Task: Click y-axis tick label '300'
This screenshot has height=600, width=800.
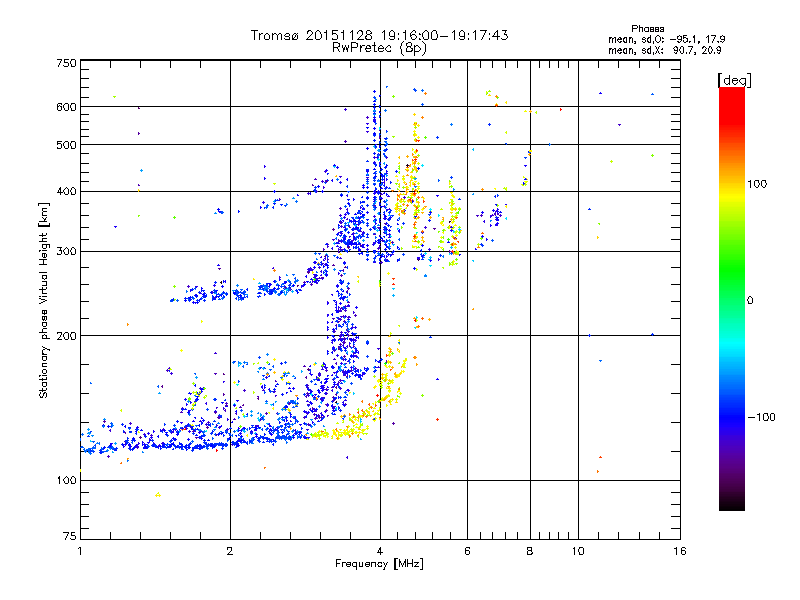Action: tap(66, 252)
